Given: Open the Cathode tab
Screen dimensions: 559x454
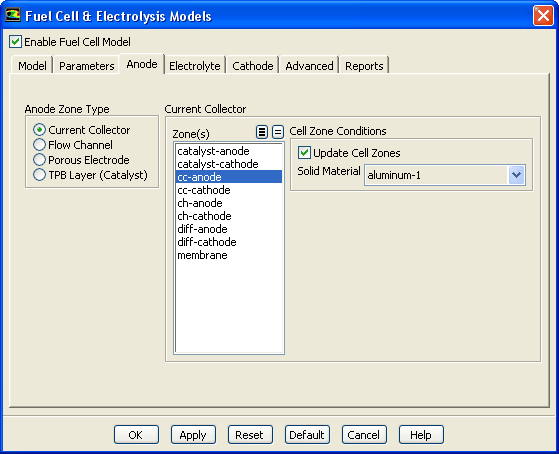Looking at the screenshot, I should 253,66.
